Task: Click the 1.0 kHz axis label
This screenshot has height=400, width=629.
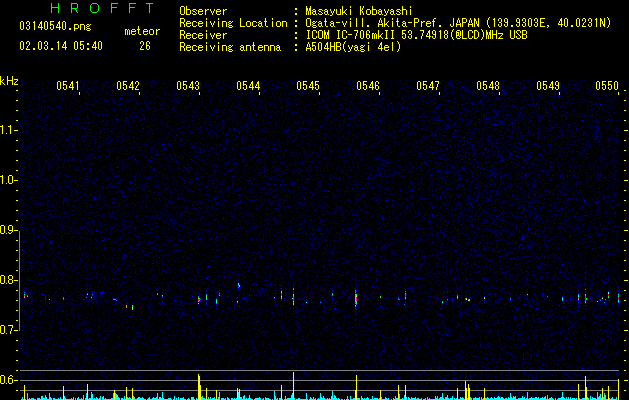Action: [x=8, y=180]
